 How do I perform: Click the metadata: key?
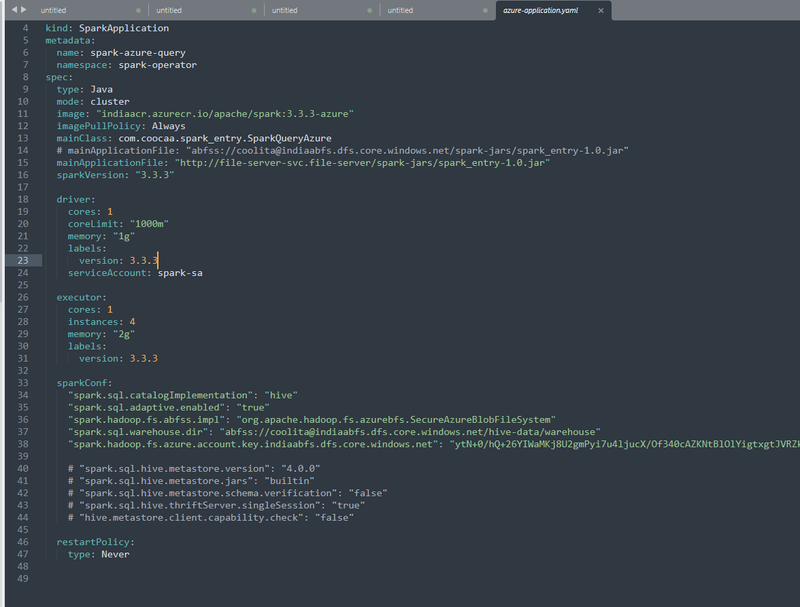coord(70,40)
